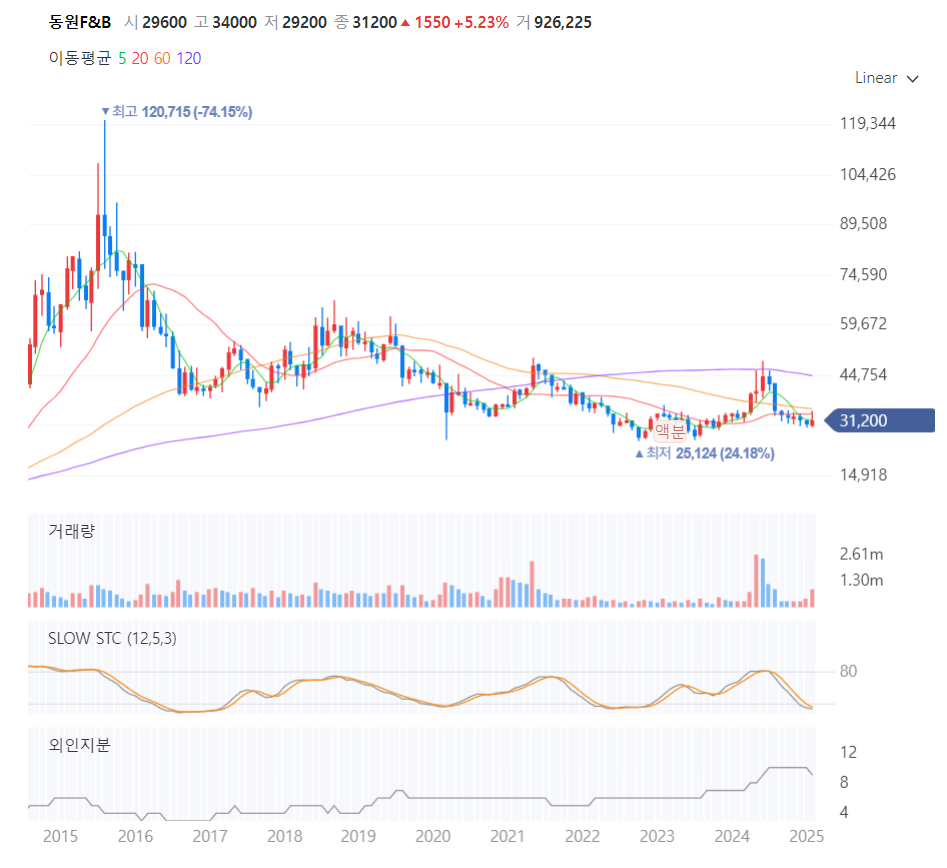Select the 동원F&B stock name

click(80, 22)
